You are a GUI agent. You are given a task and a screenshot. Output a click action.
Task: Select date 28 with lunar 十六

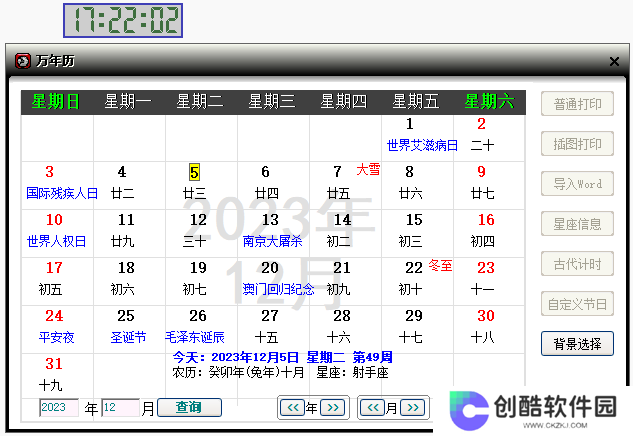(x=345, y=327)
